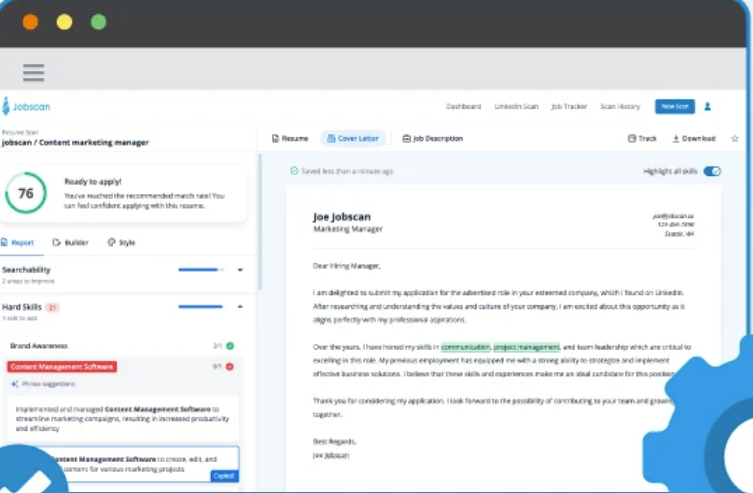View Scan History
This screenshot has width=753, height=493.
pos(620,107)
